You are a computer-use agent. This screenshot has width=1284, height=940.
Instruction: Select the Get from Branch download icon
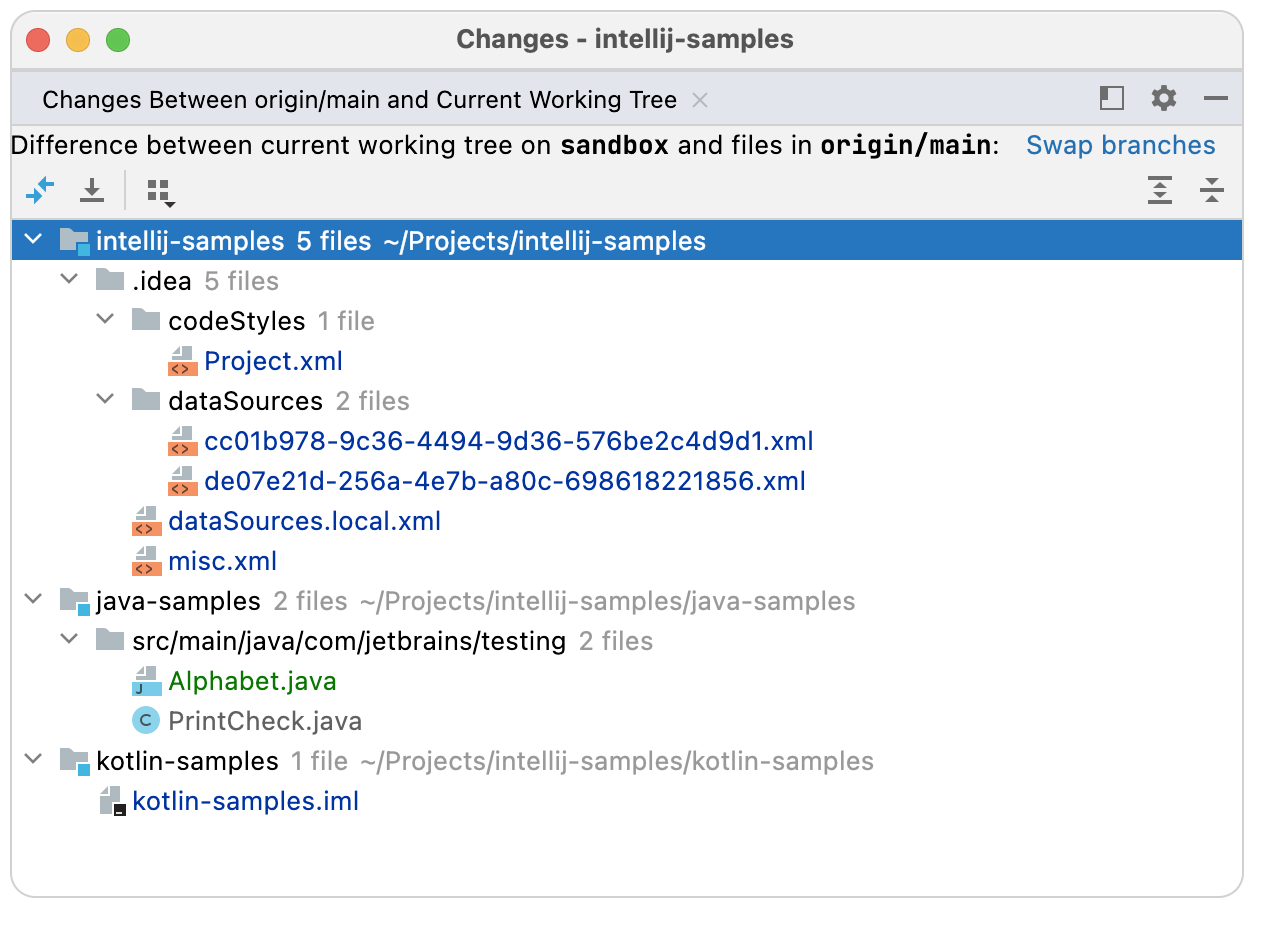tap(91, 190)
